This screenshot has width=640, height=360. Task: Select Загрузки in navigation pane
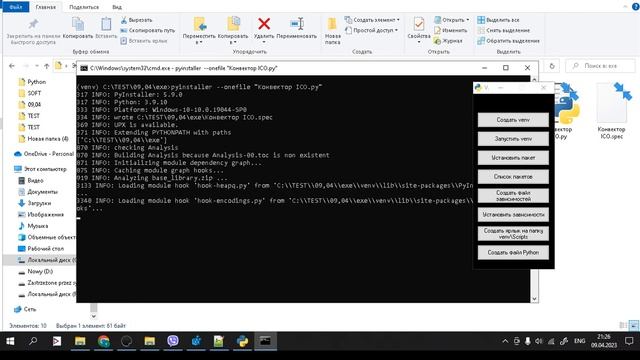click(39, 203)
